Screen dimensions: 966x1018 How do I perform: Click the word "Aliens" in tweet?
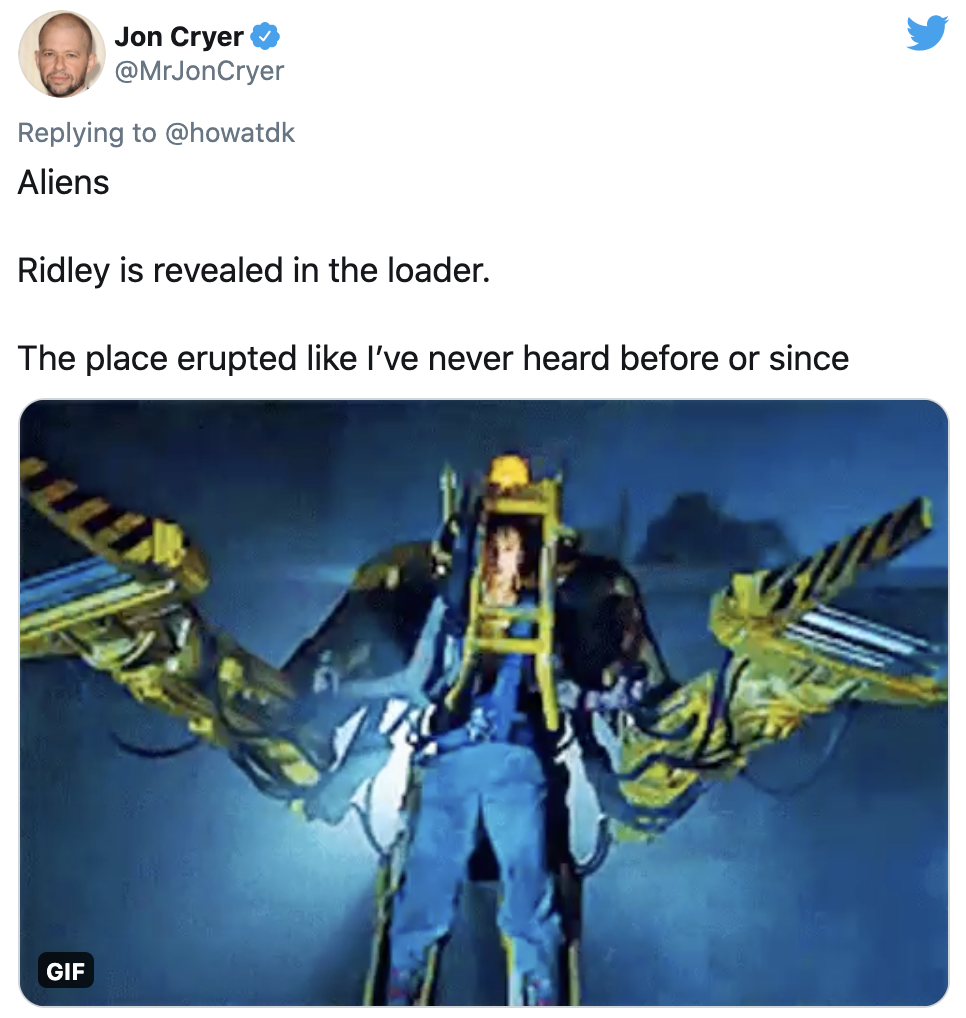64,182
